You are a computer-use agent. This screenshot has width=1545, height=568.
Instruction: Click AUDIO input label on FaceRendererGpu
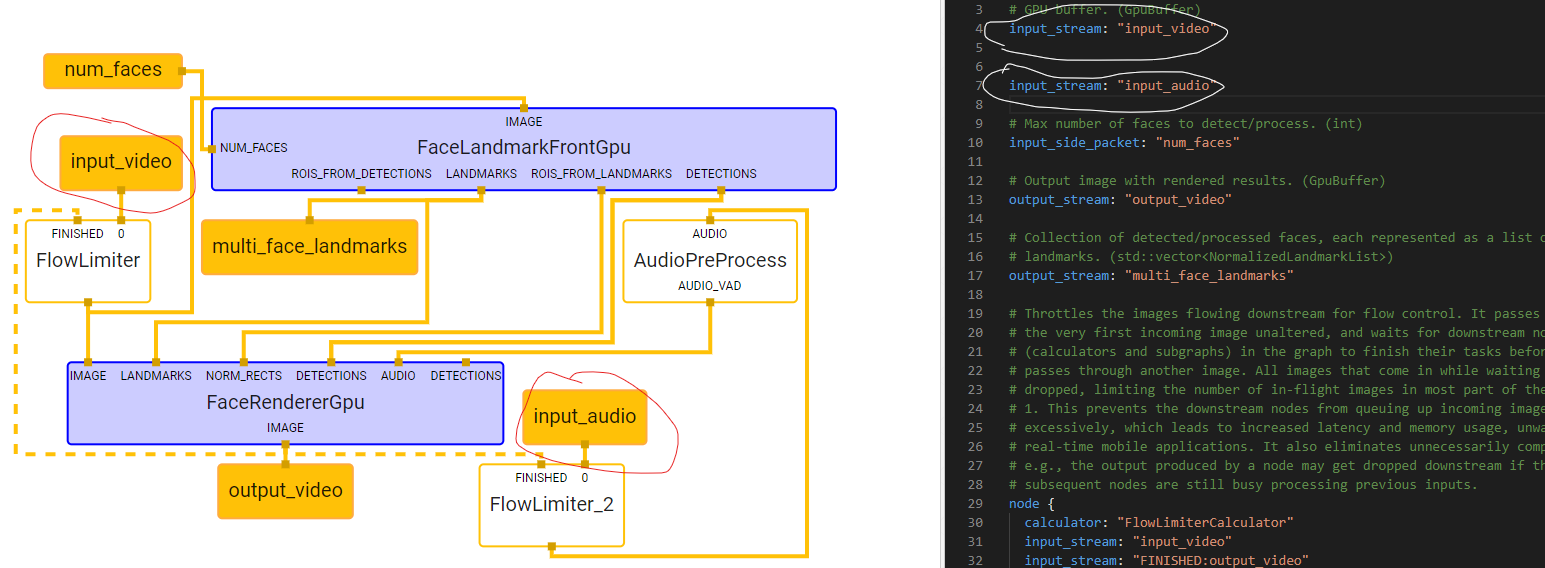(x=398, y=376)
